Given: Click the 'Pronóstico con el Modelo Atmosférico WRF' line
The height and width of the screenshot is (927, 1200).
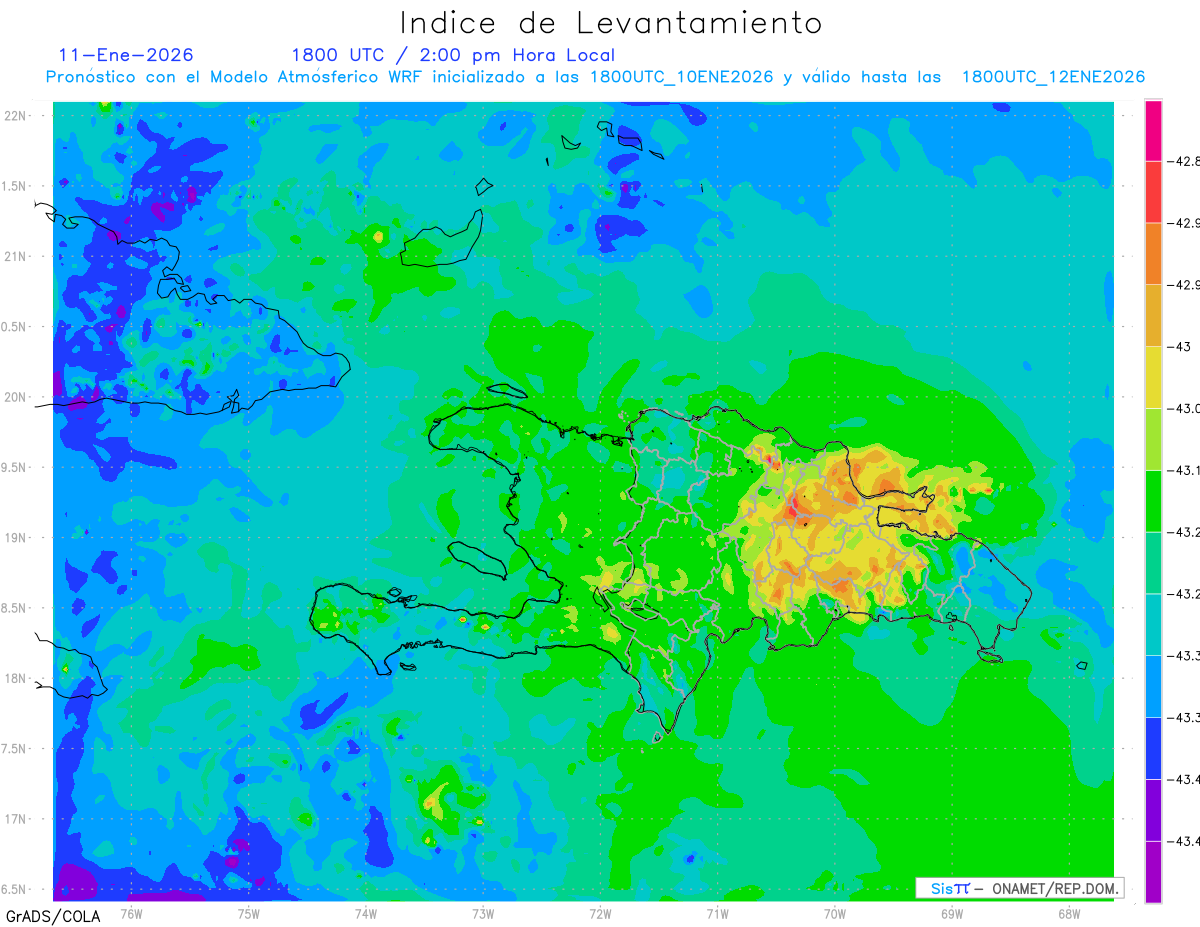Looking at the screenshot, I should (595, 77).
